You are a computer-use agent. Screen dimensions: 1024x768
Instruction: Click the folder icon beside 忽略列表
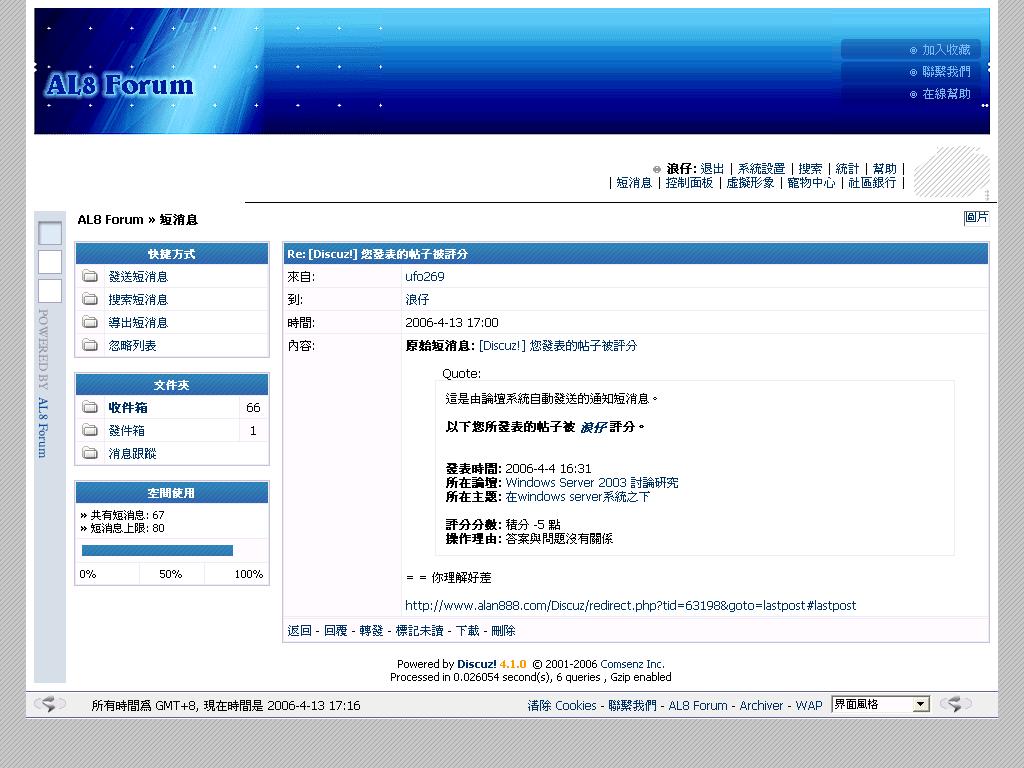click(x=90, y=346)
